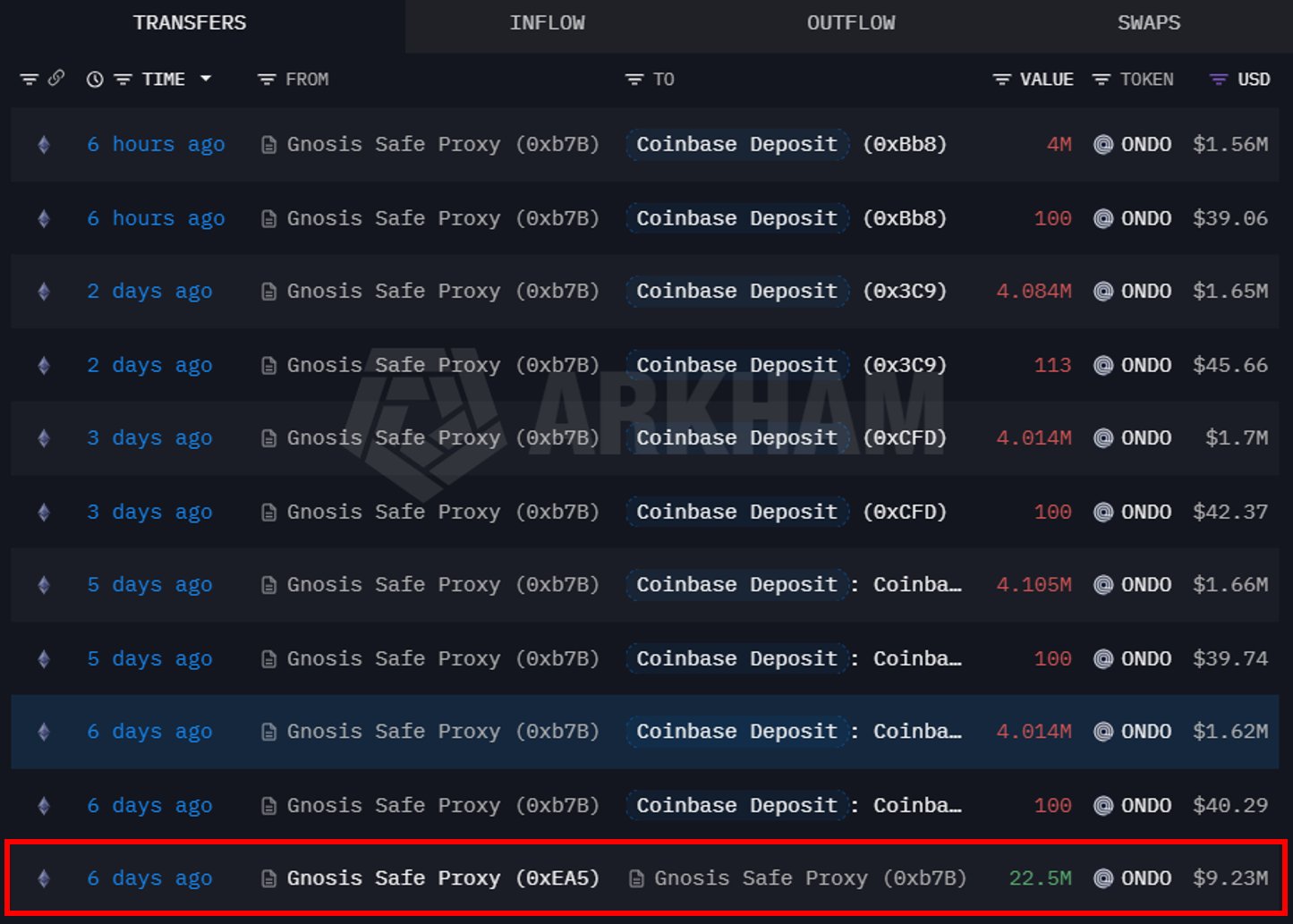Click the Ethereum icon in the $1.56M row

[x=44, y=145]
